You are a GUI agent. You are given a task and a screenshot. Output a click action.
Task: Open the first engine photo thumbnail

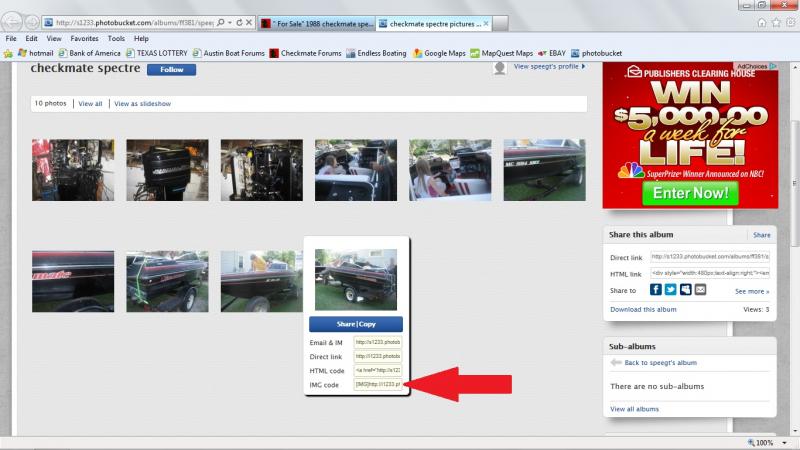(x=73, y=170)
